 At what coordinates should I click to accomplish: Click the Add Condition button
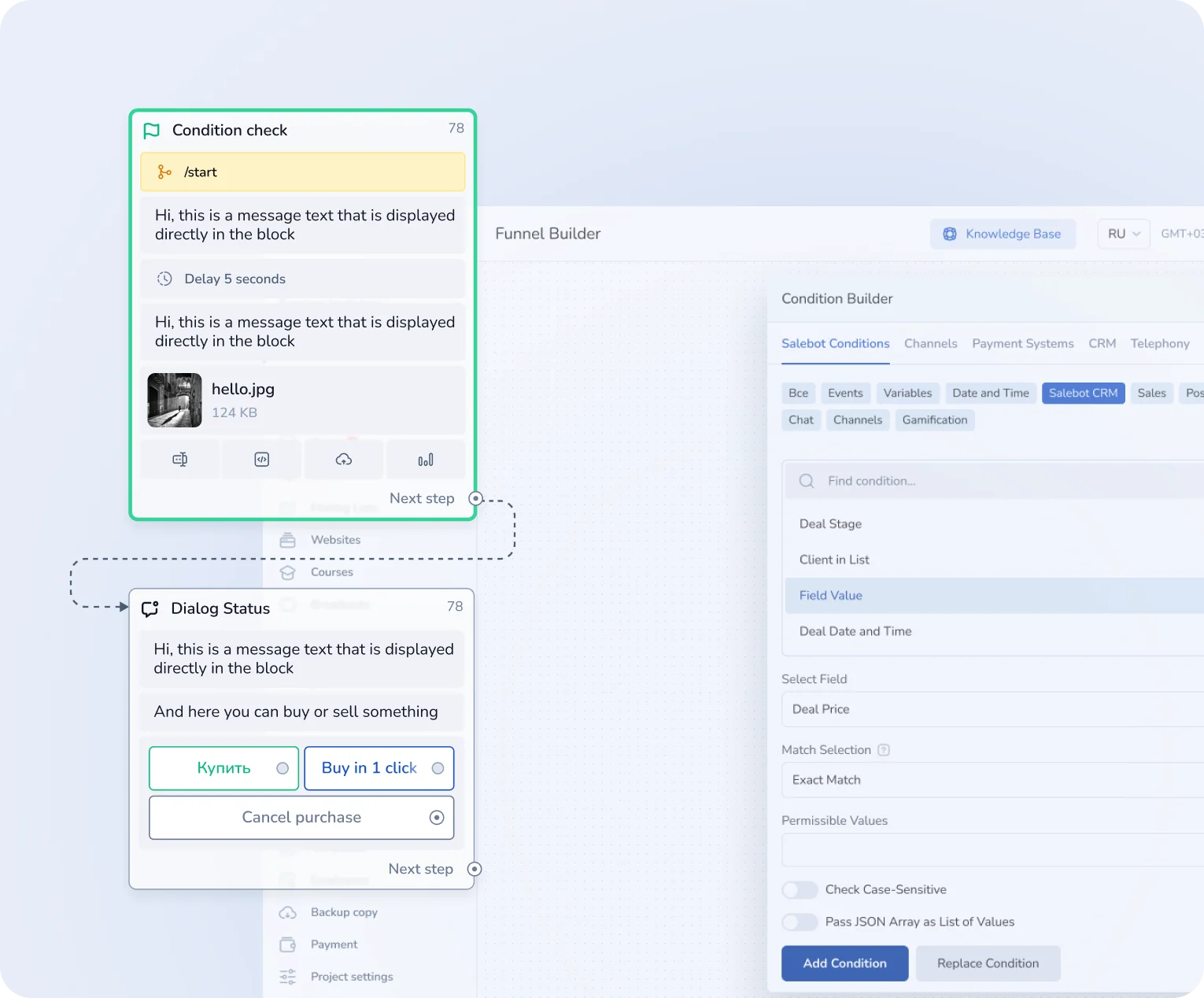pos(844,963)
